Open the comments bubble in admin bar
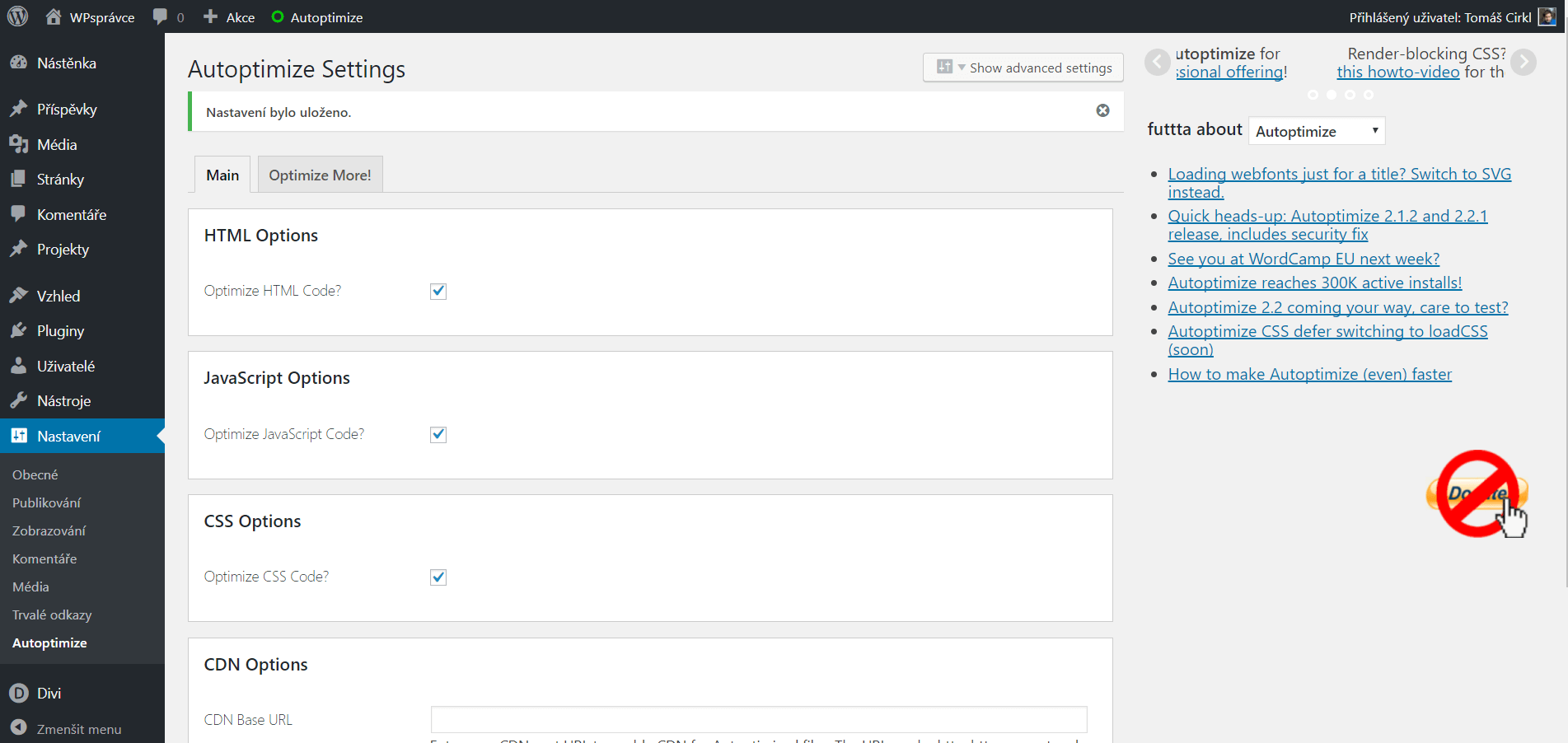 point(160,16)
